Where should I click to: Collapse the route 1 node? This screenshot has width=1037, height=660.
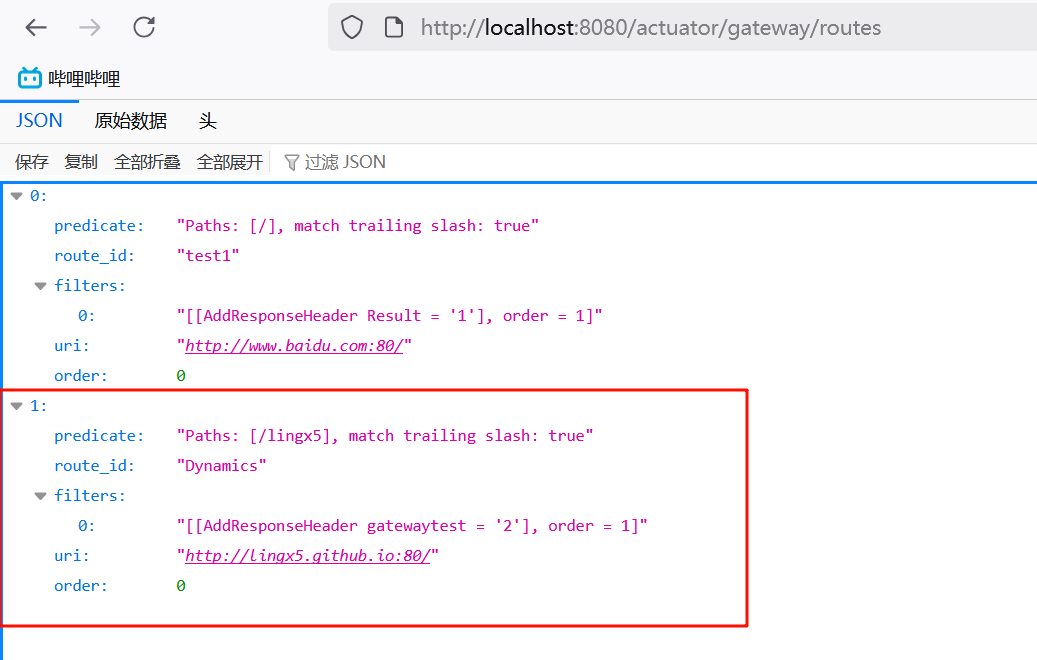coord(17,406)
